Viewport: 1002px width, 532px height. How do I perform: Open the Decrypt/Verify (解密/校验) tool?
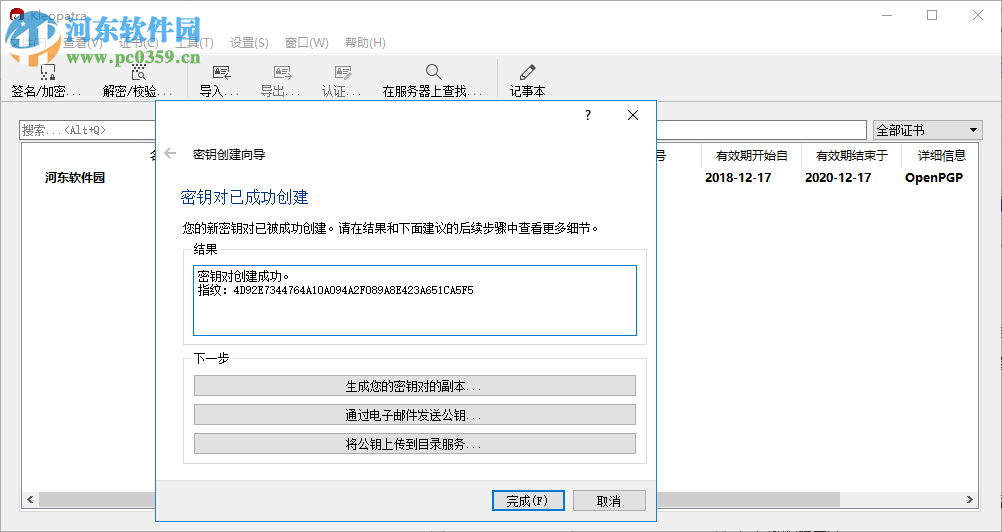click(x=138, y=80)
